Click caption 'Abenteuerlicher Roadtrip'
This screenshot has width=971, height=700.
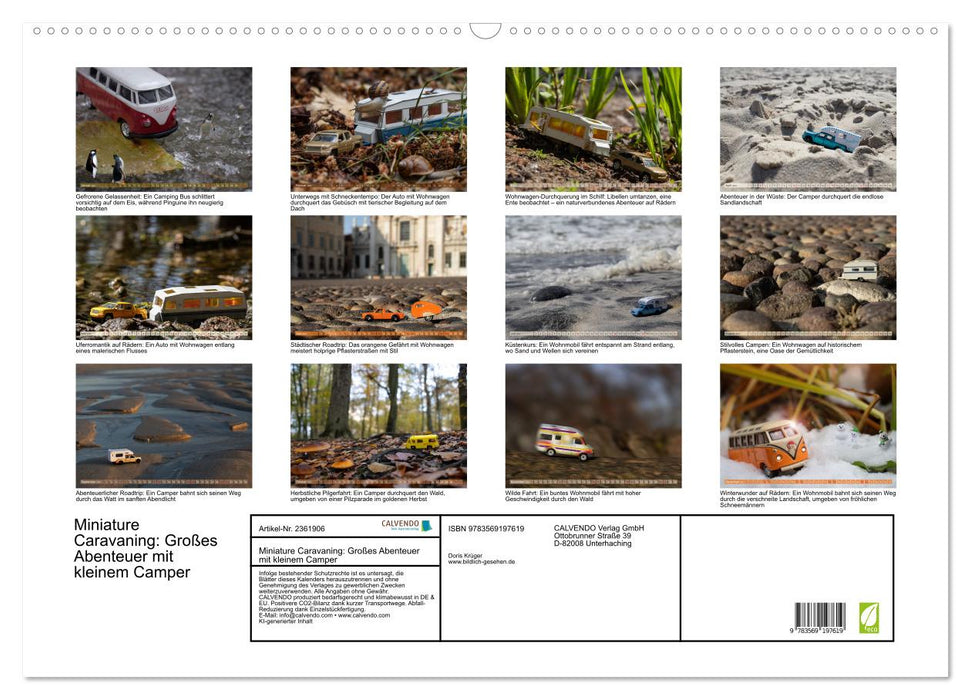(x=158, y=496)
